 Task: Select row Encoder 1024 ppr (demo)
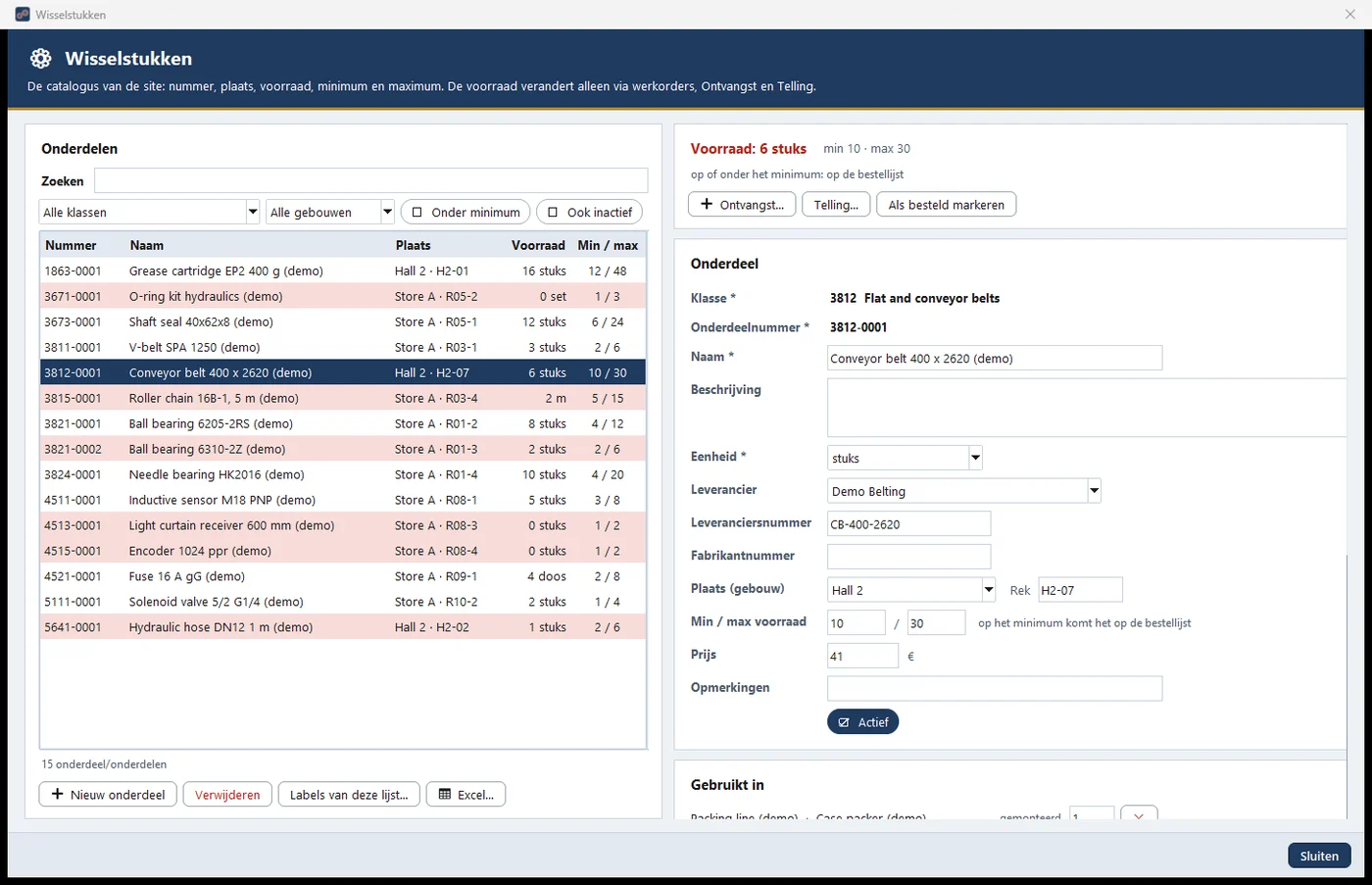343,551
